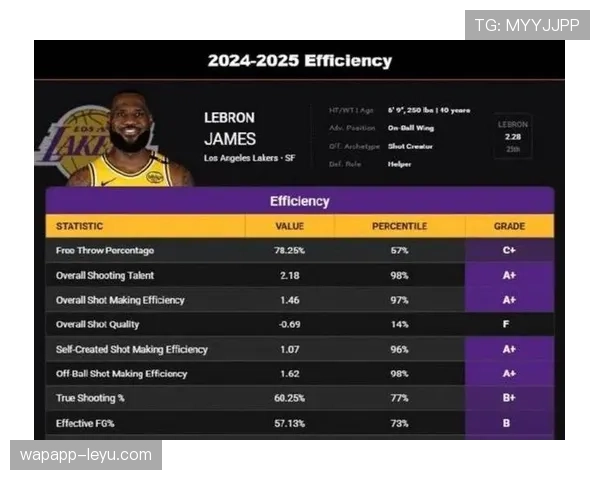Click the A+ grade for Overall Shooting Talent

pos(509,275)
